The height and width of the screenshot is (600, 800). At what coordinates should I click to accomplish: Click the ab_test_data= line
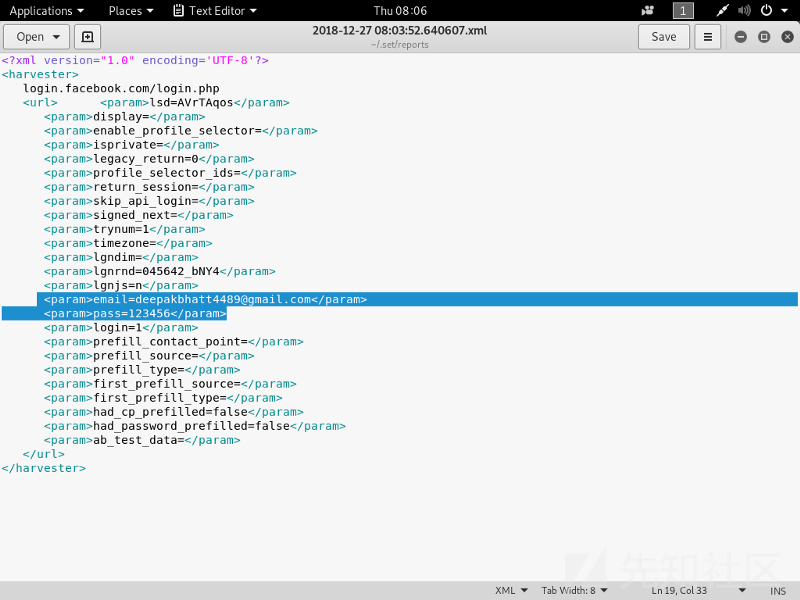click(x=142, y=440)
